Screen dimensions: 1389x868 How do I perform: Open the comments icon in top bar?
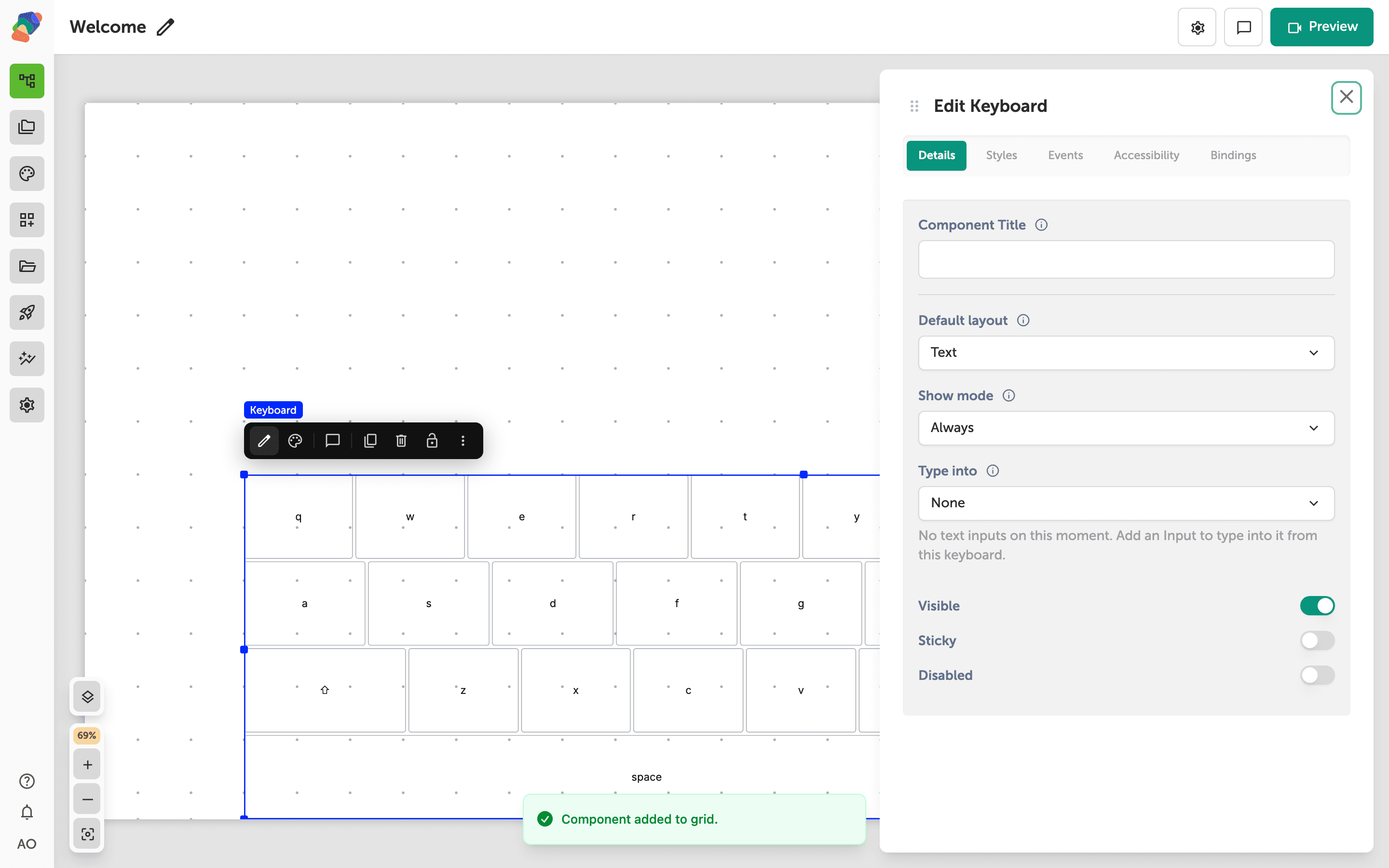tap(1243, 27)
